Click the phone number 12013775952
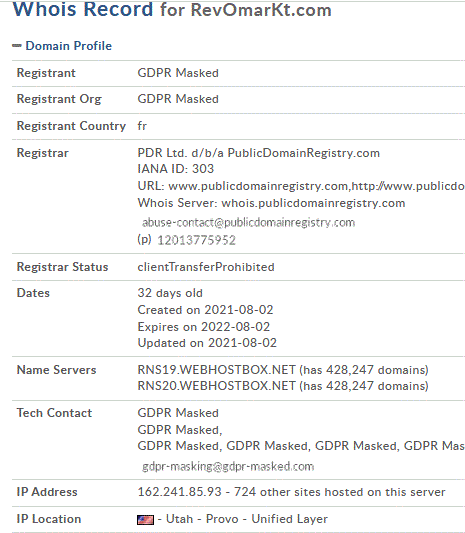The width and height of the screenshot is (465, 533). (196, 240)
